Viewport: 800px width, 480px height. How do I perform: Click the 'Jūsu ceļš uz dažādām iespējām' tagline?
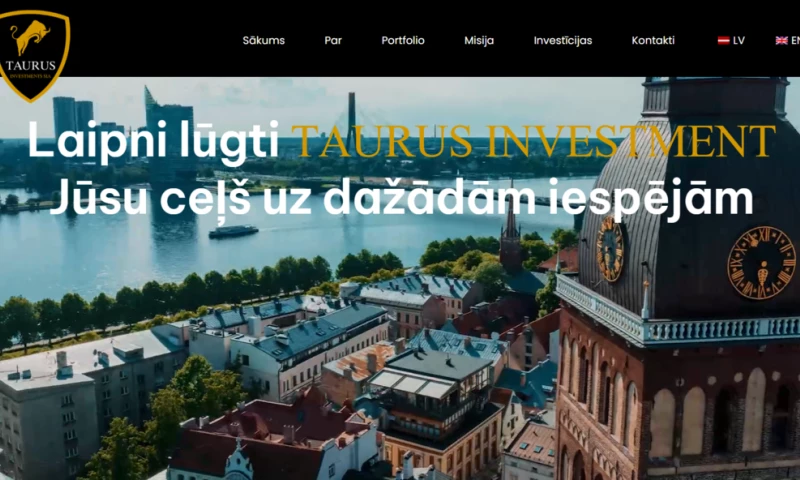[402, 198]
